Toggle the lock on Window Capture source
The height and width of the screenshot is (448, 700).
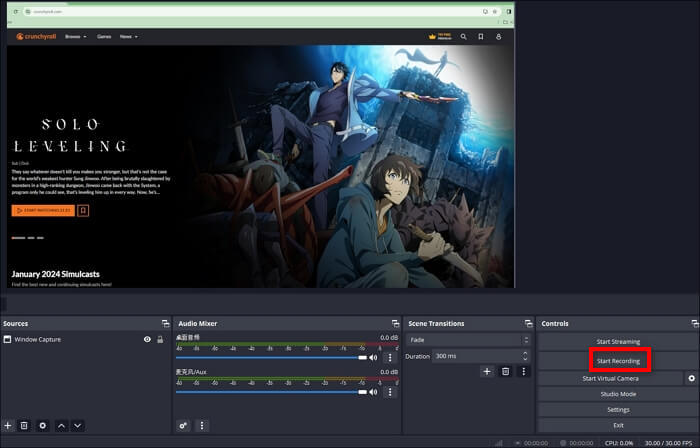tap(160, 340)
